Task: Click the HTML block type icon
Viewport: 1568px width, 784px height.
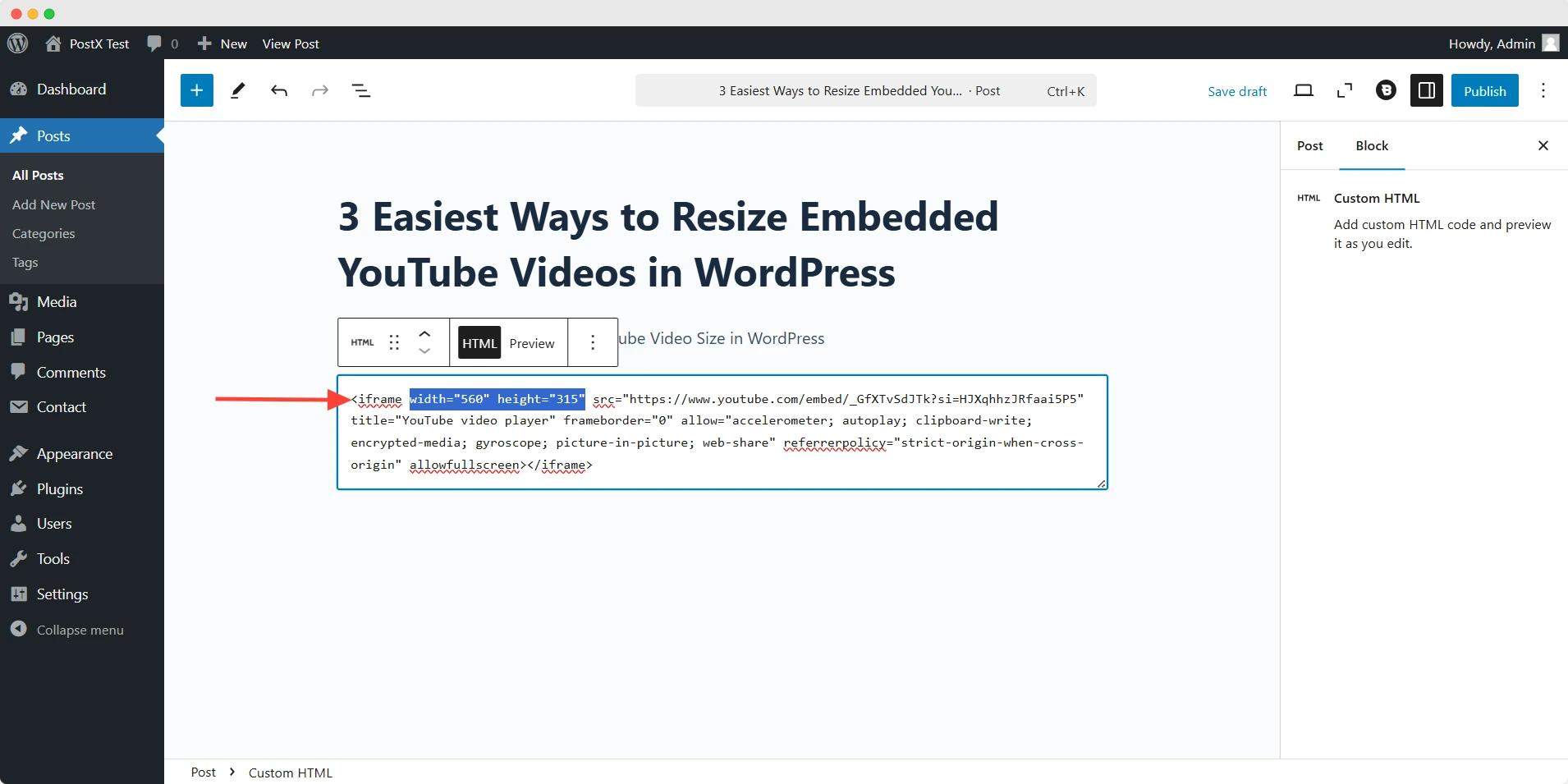Action: 362,342
